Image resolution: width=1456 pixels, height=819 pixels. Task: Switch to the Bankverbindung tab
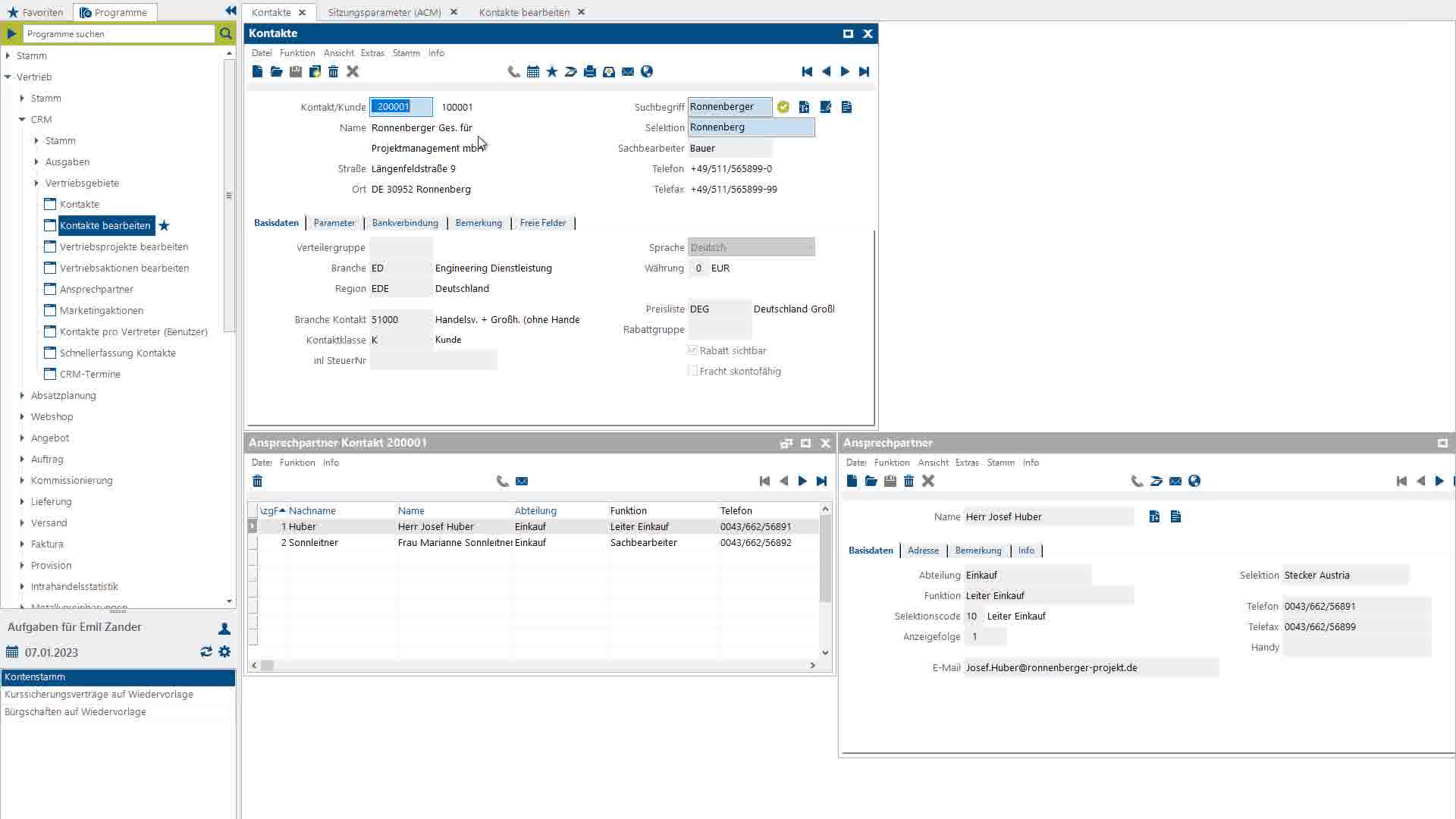click(x=405, y=223)
